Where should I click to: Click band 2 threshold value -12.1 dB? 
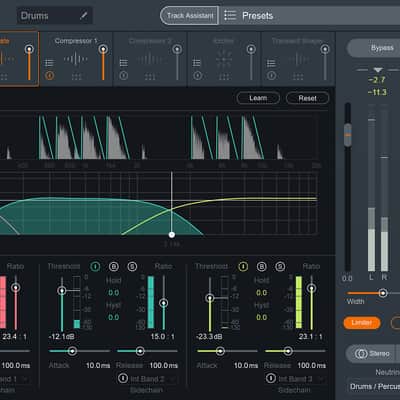click(62, 336)
